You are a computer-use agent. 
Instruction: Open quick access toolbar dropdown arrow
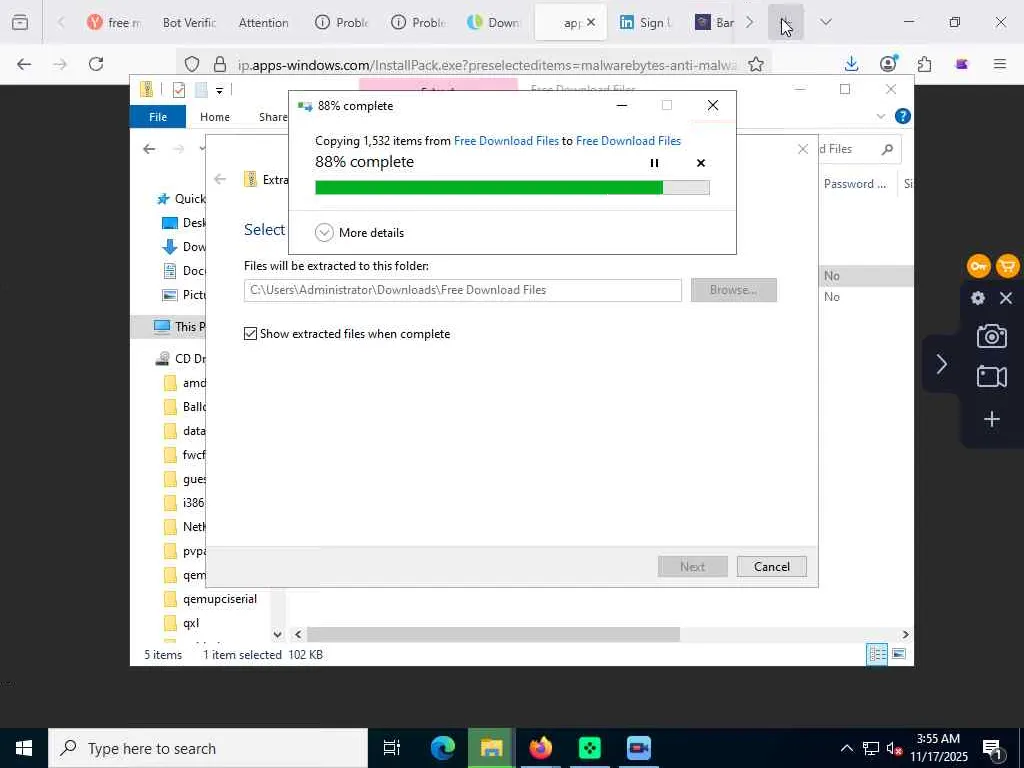coord(219,91)
